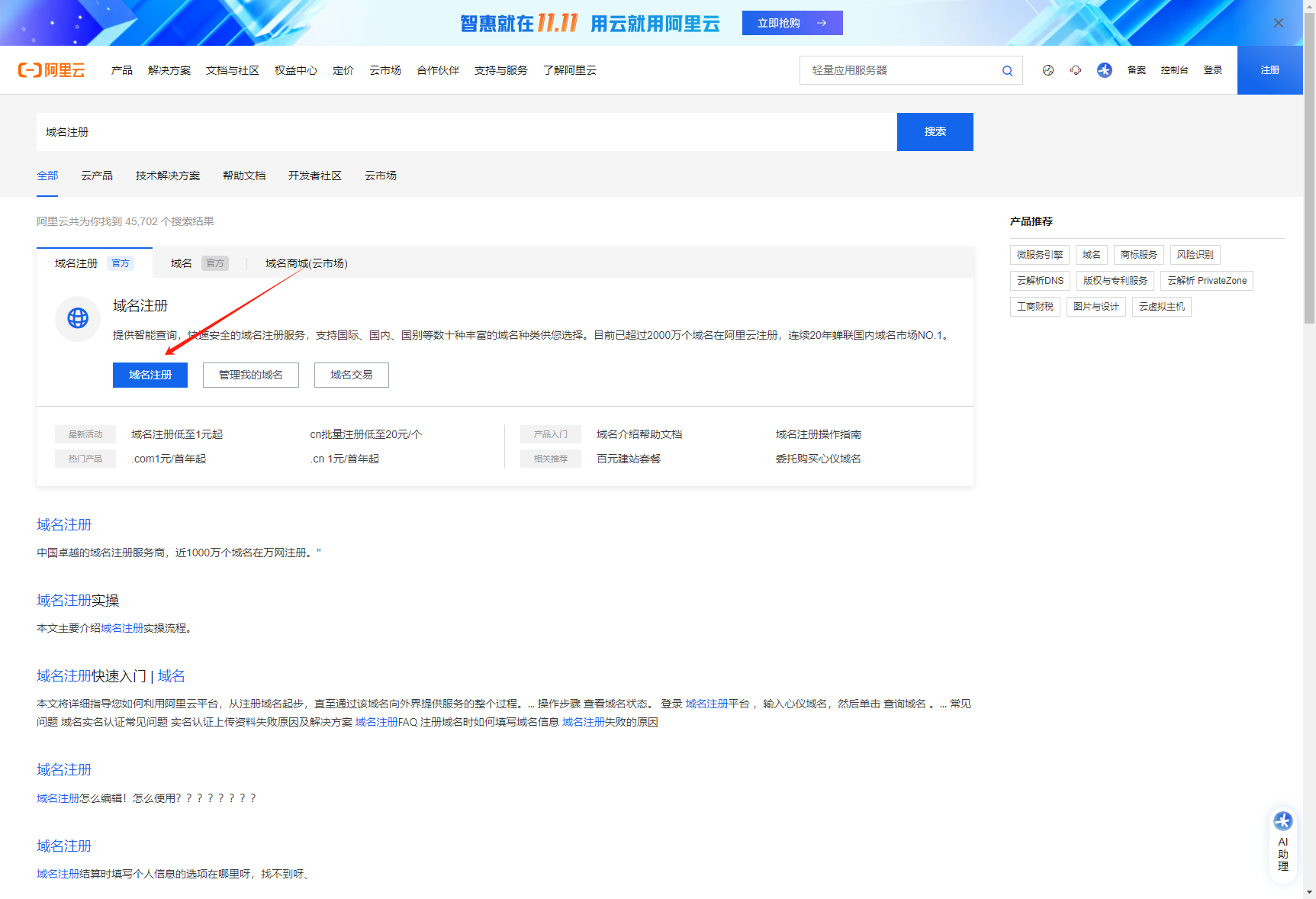Click 微服务引擎 recommendation tag
The height and width of the screenshot is (899, 1316).
(x=1040, y=255)
